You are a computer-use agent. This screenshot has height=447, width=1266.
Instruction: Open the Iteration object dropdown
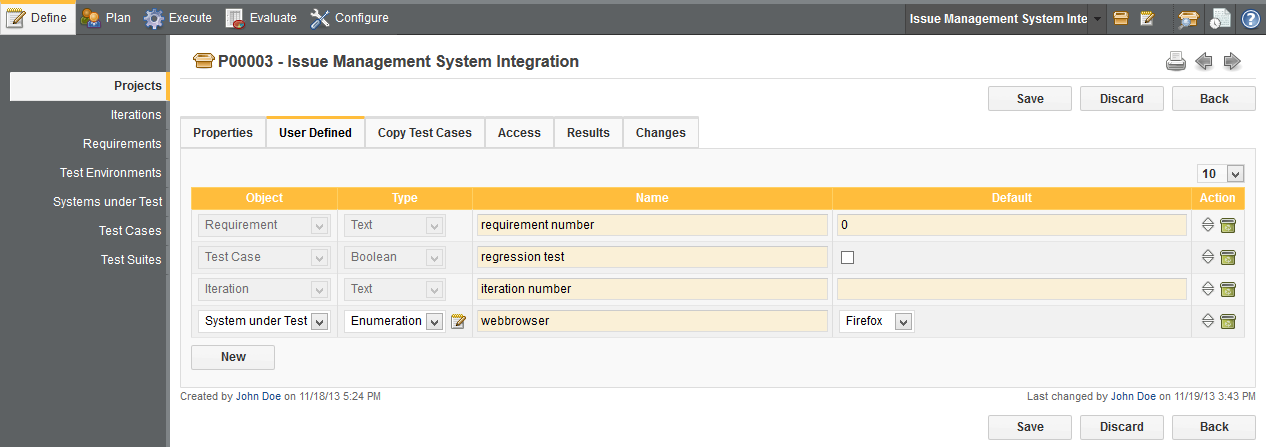(x=263, y=289)
